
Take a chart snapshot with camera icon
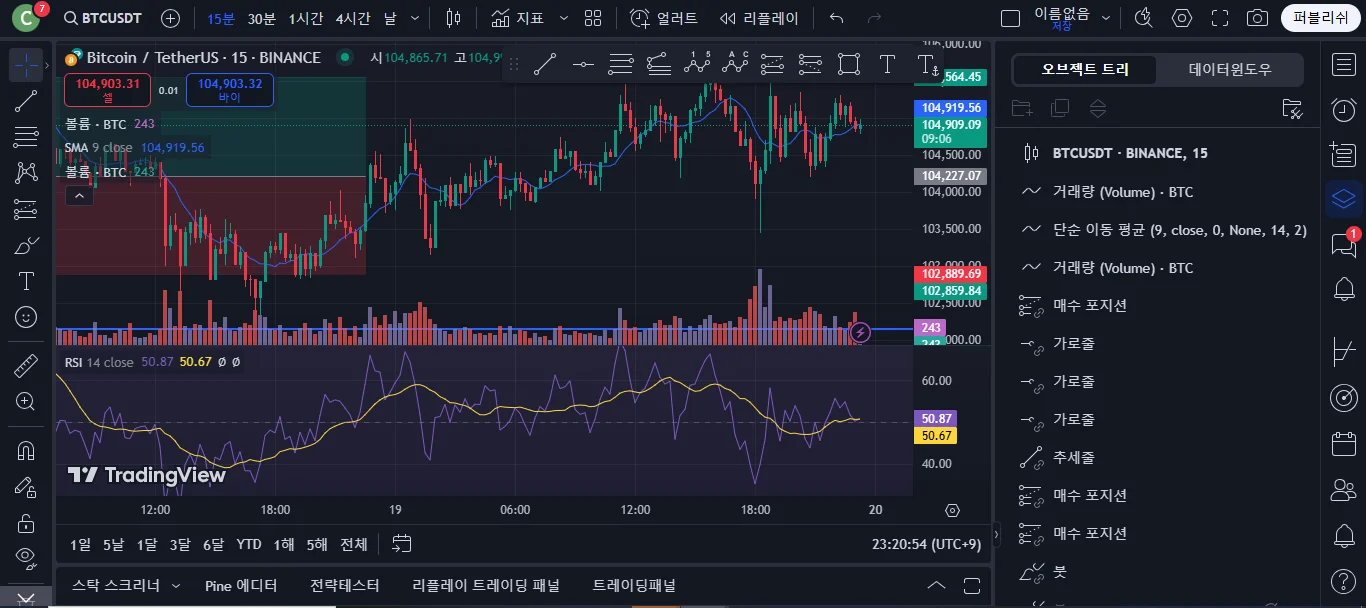[1257, 18]
